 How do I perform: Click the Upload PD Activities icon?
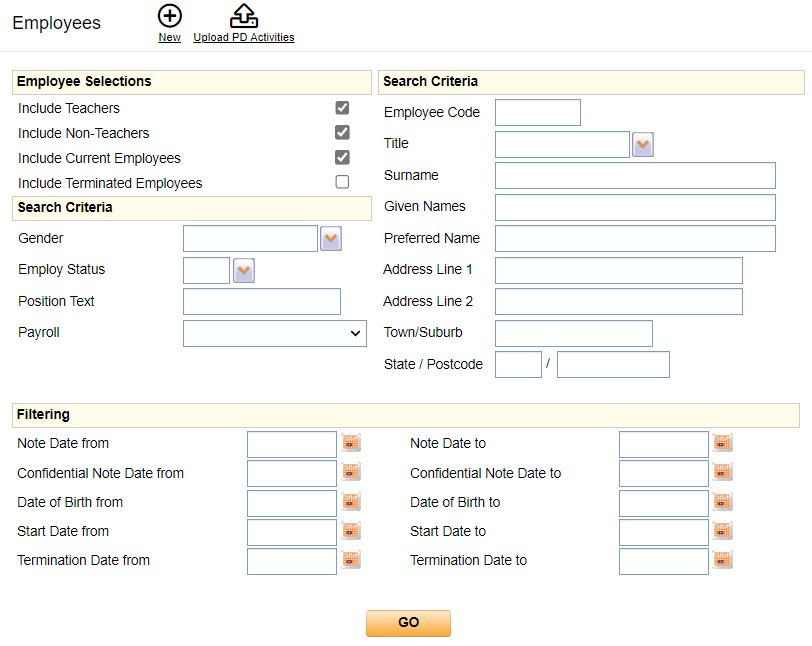click(x=243, y=16)
